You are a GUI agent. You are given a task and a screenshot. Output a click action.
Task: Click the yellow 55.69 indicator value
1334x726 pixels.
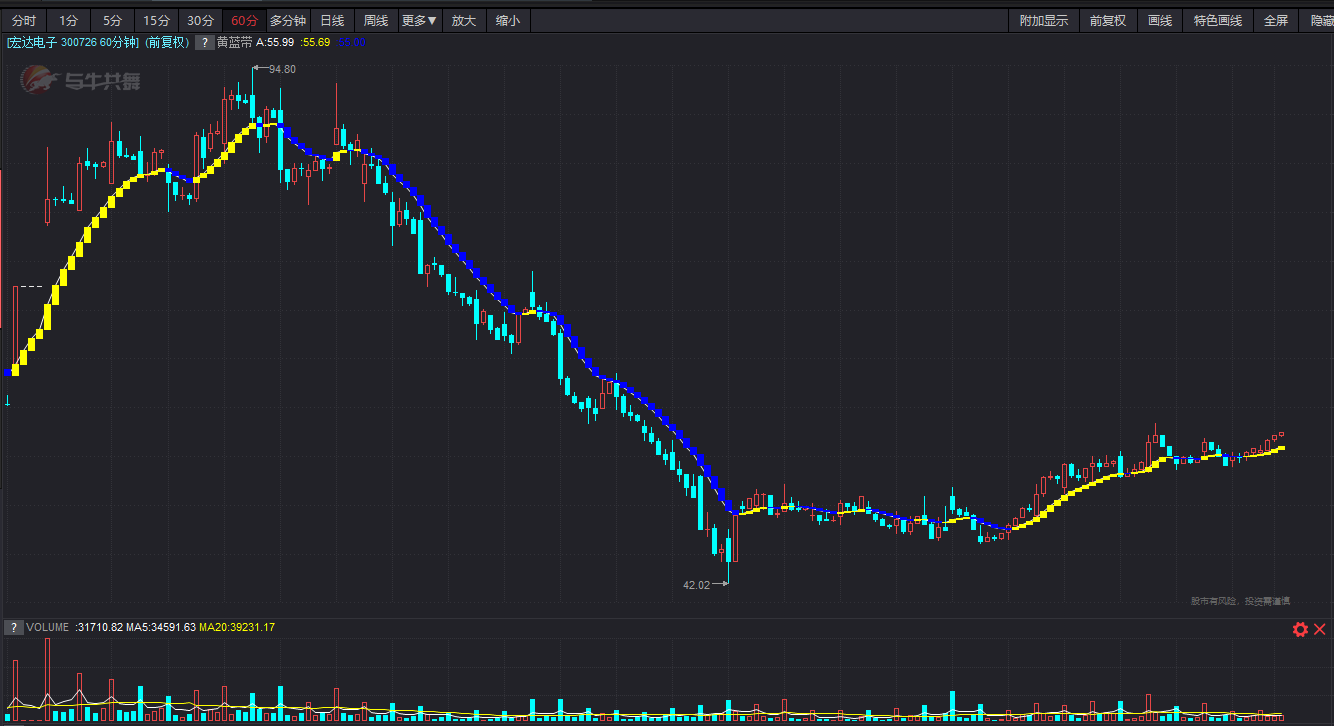316,42
